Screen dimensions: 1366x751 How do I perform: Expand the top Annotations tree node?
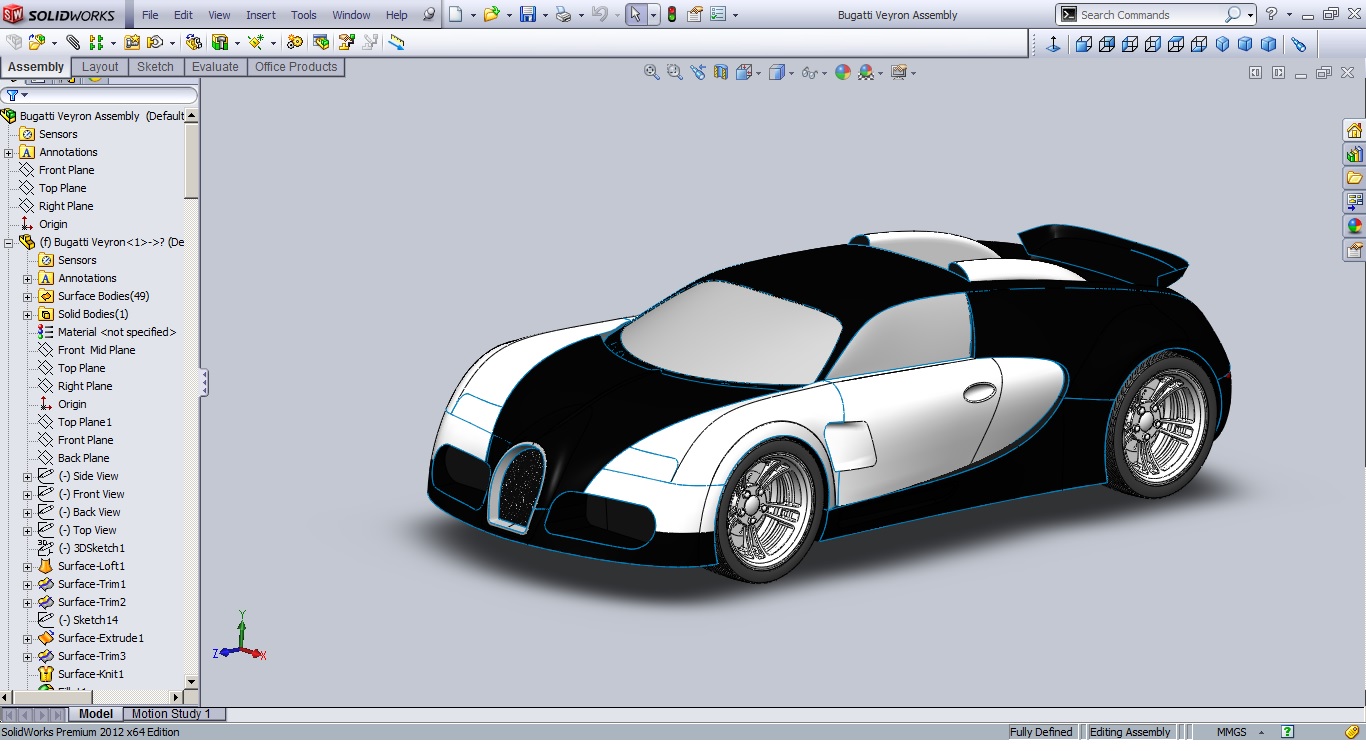[8, 153]
